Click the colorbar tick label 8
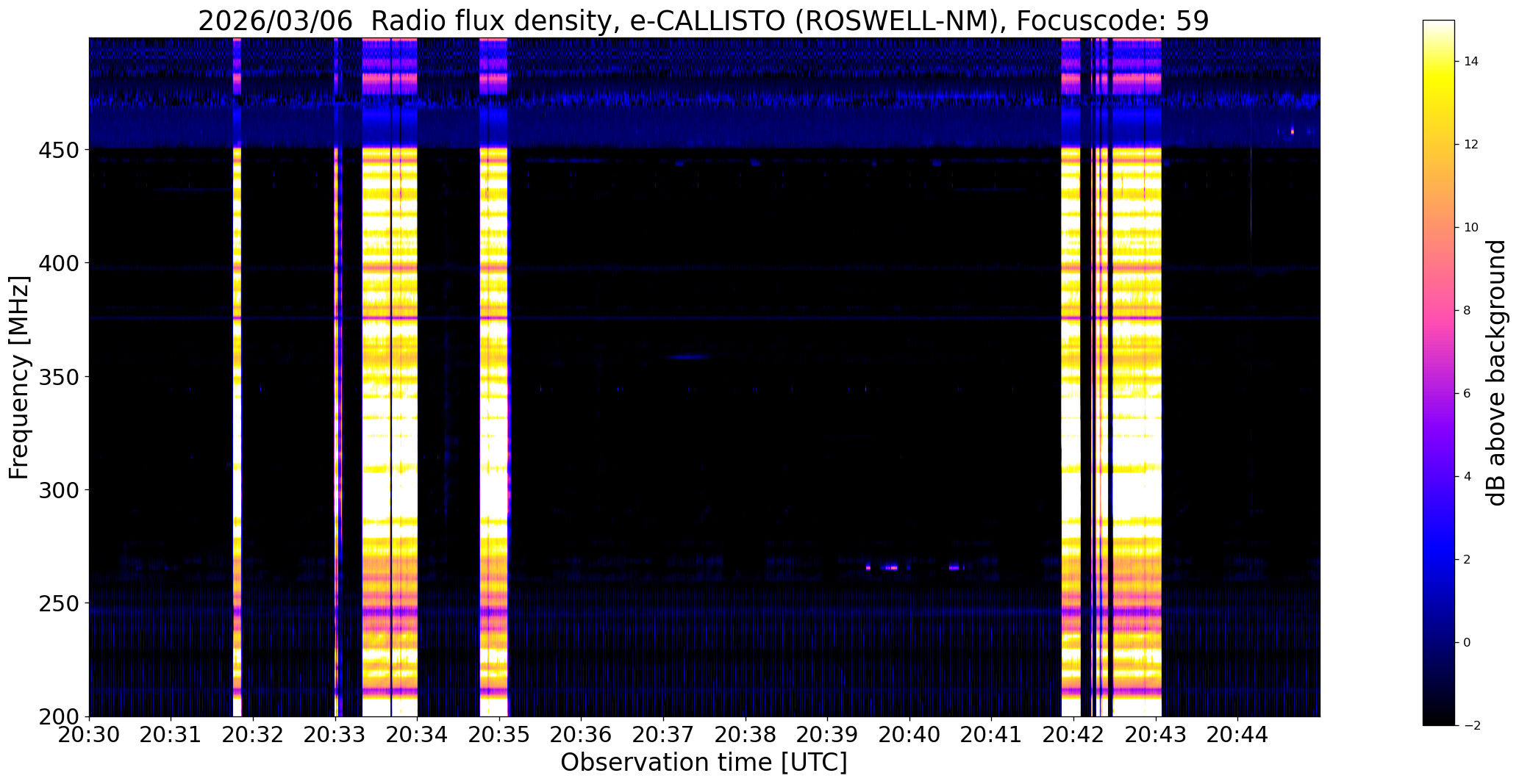Viewport: 1519px width, 784px height. 1467,311
